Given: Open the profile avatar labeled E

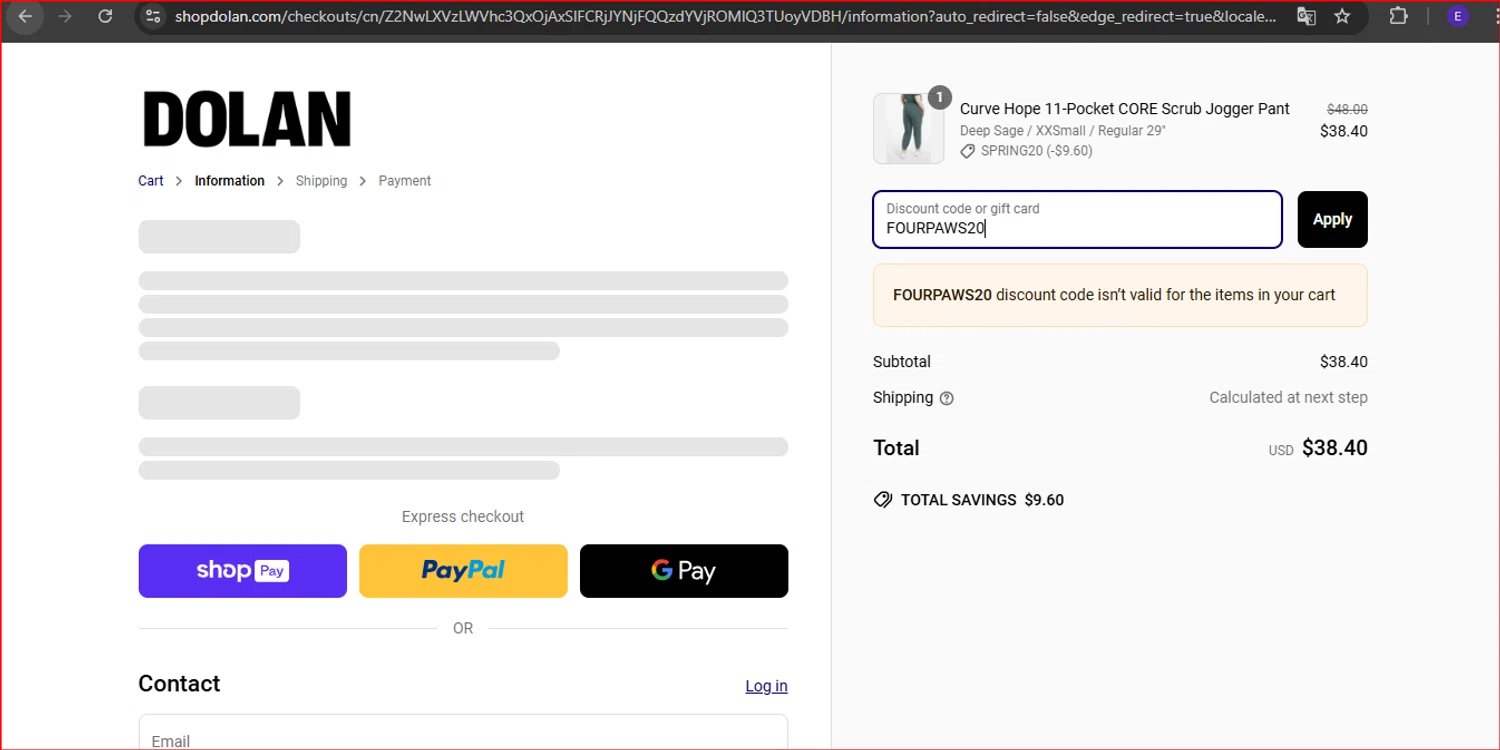Looking at the screenshot, I should [1458, 16].
